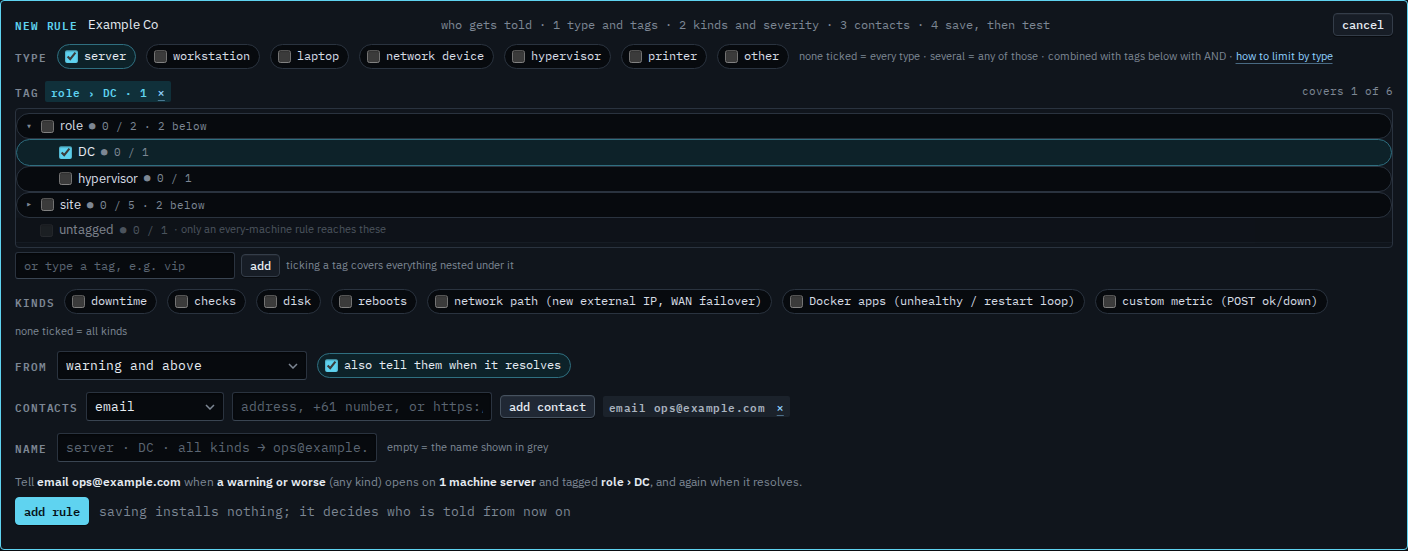Remove the ops@example.com contact chip
This screenshot has height=551, width=1408.
pyautogui.click(x=780, y=408)
